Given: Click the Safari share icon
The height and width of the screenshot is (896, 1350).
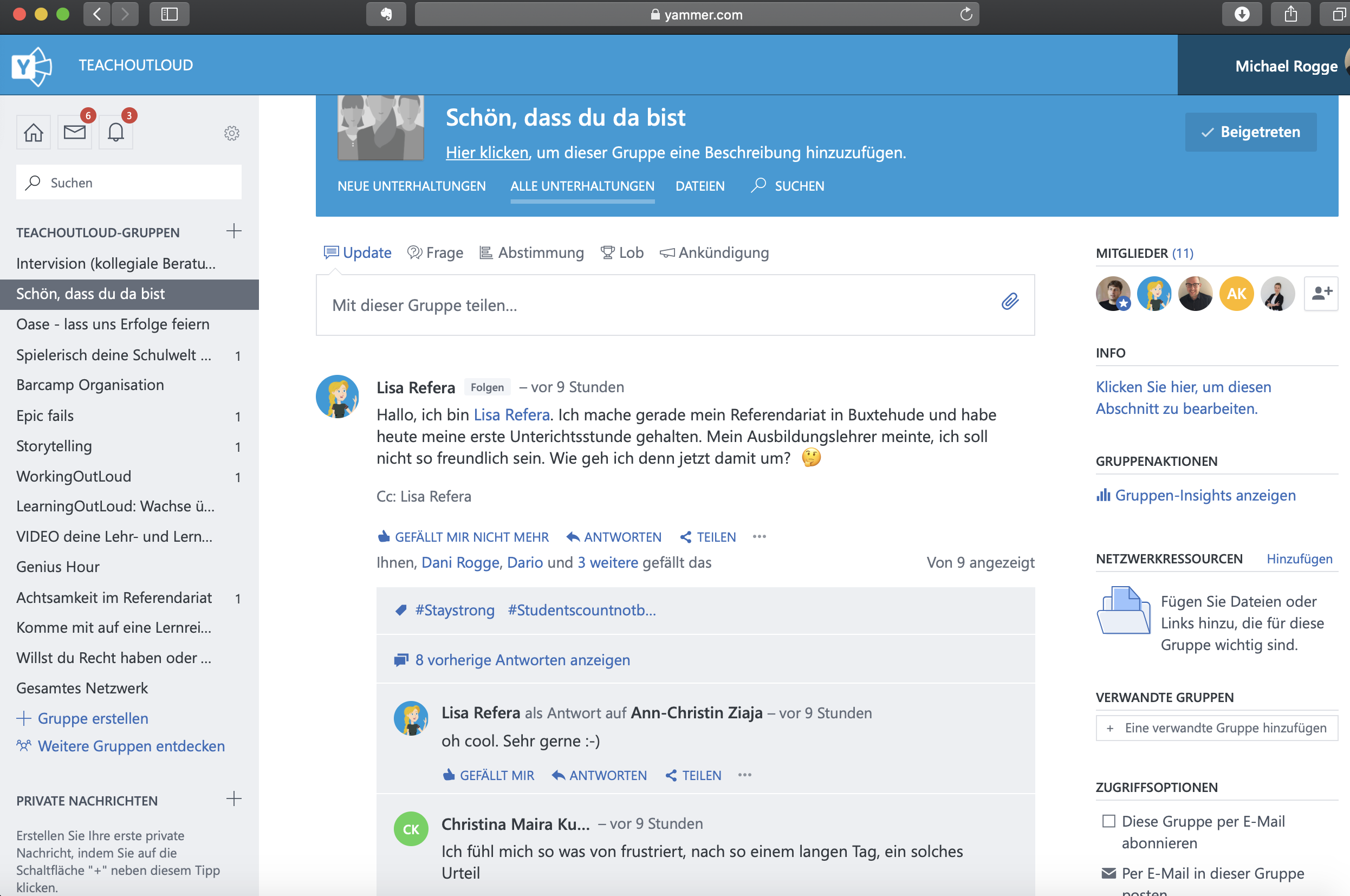Looking at the screenshot, I should [1290, 14].
